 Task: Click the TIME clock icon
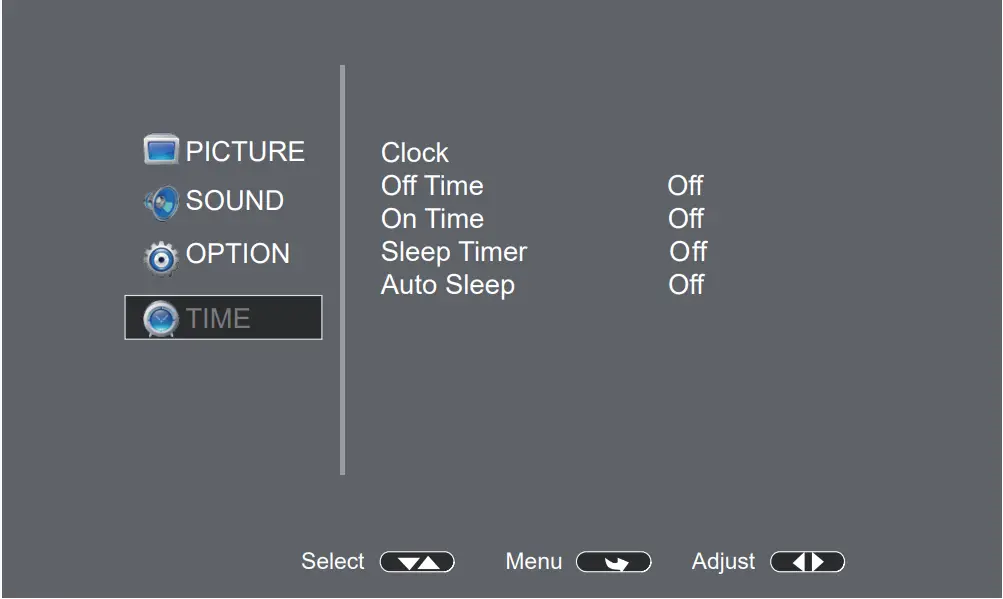[x=161, y=319]
